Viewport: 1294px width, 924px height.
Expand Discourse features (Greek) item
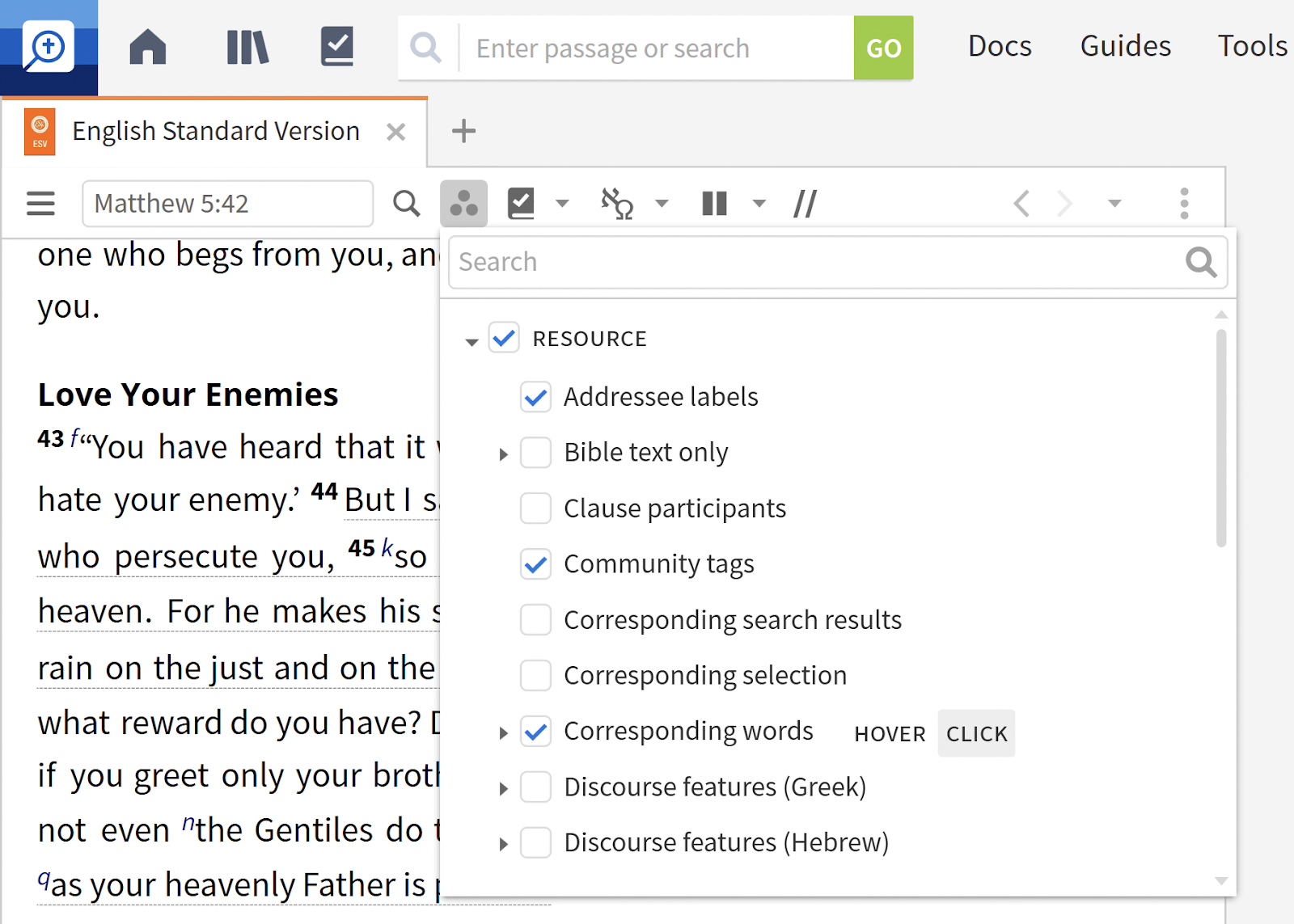tap(503, 789)
